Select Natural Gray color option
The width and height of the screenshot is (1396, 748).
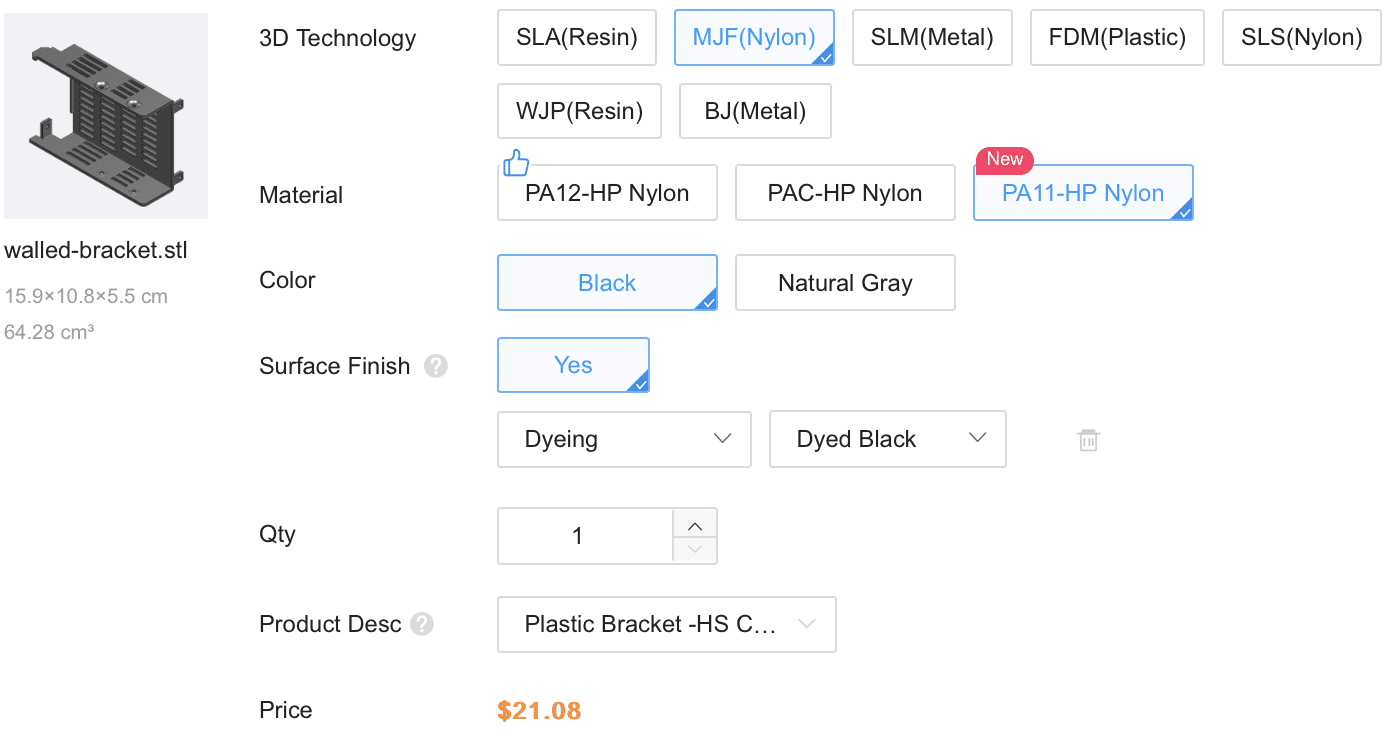click(845, 283)
